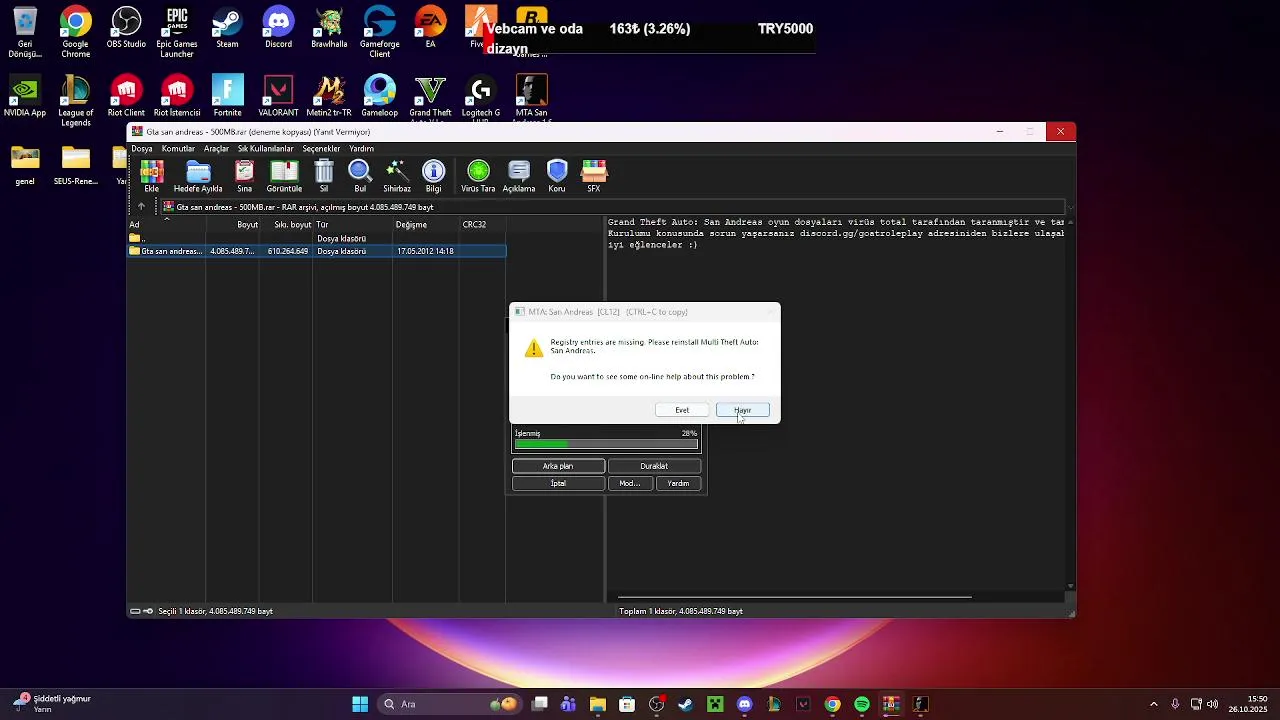The height and width of the screenshot is (720, 1280).
Task: Click the Görüntüle (View) book icon
Action: tap(284, 176)
